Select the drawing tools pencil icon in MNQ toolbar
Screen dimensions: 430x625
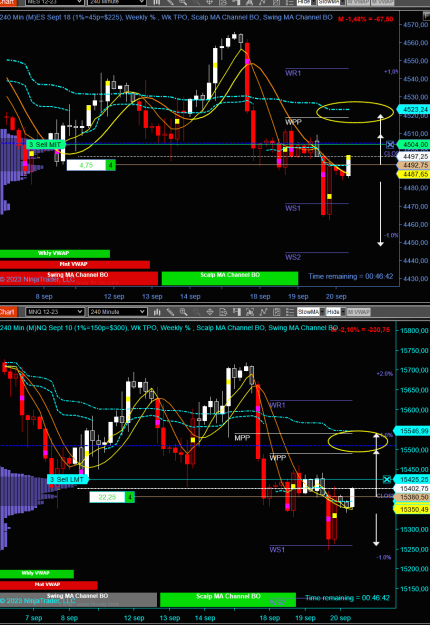pos(170,312)
